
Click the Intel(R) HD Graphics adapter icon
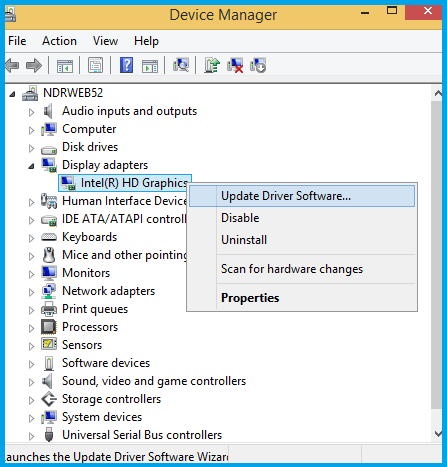point(68,183)
